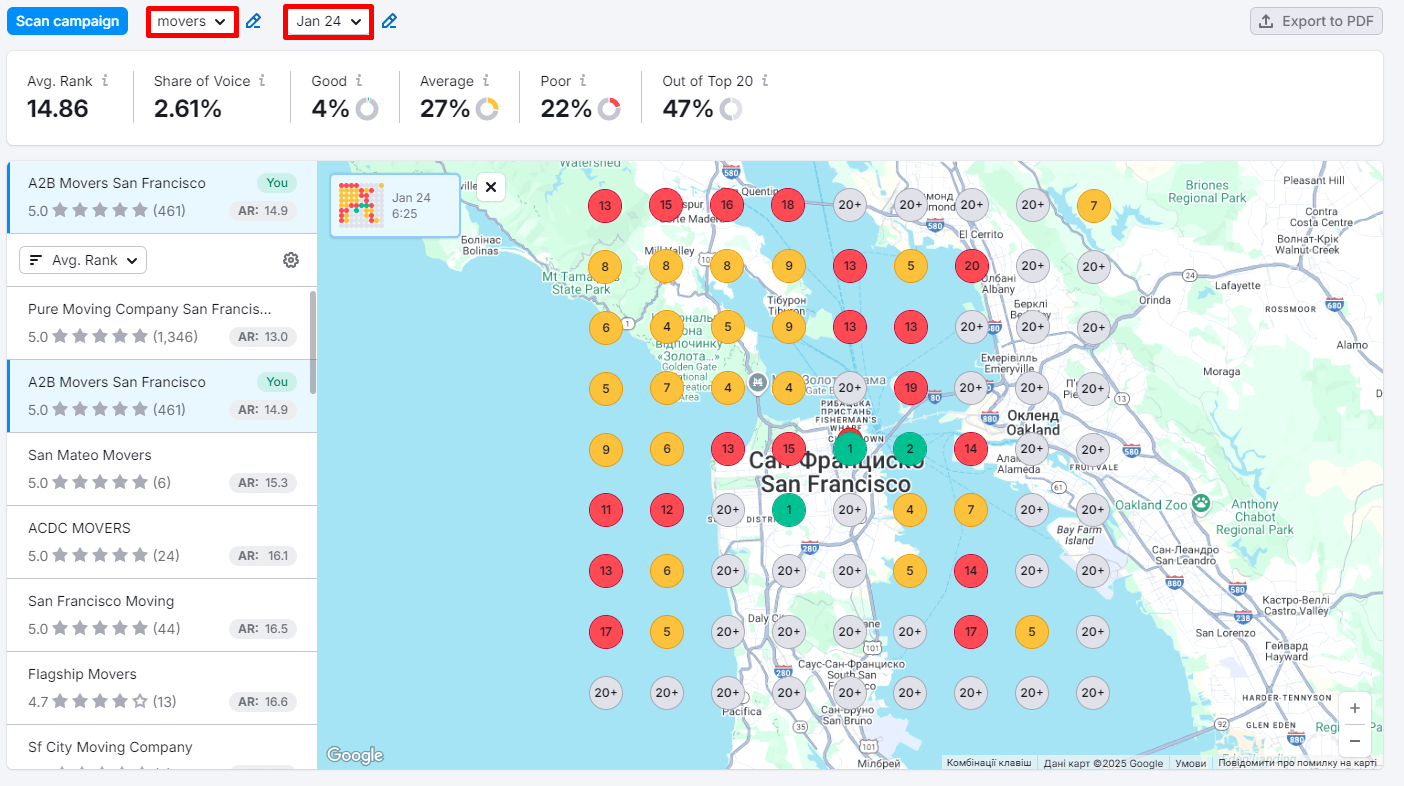1404x786 pixels.
Task: Open the Умови terms link
Action: [x=1190, y=763]
